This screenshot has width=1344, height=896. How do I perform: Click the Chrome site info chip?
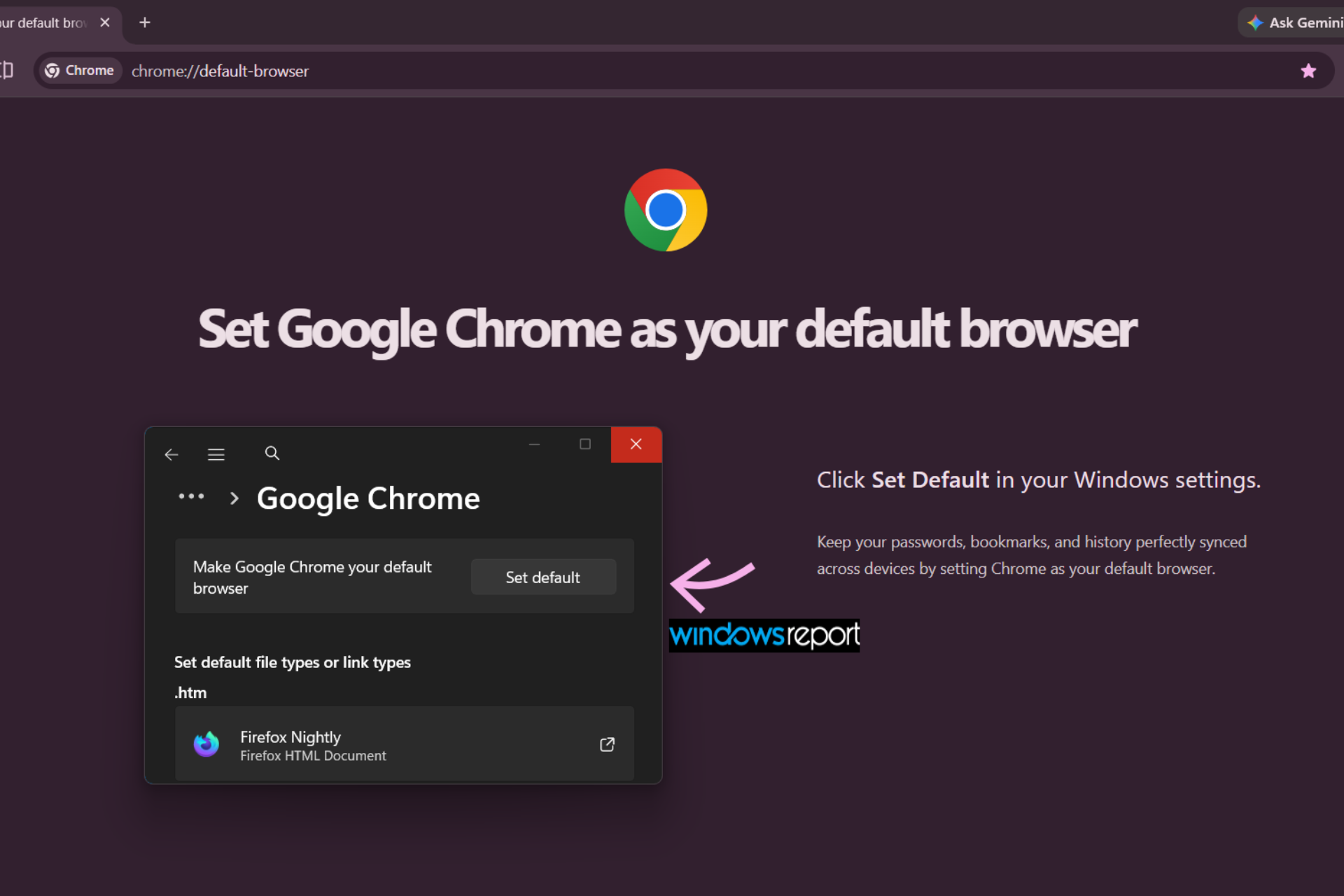pyautogui.click(x=79, y=71)
